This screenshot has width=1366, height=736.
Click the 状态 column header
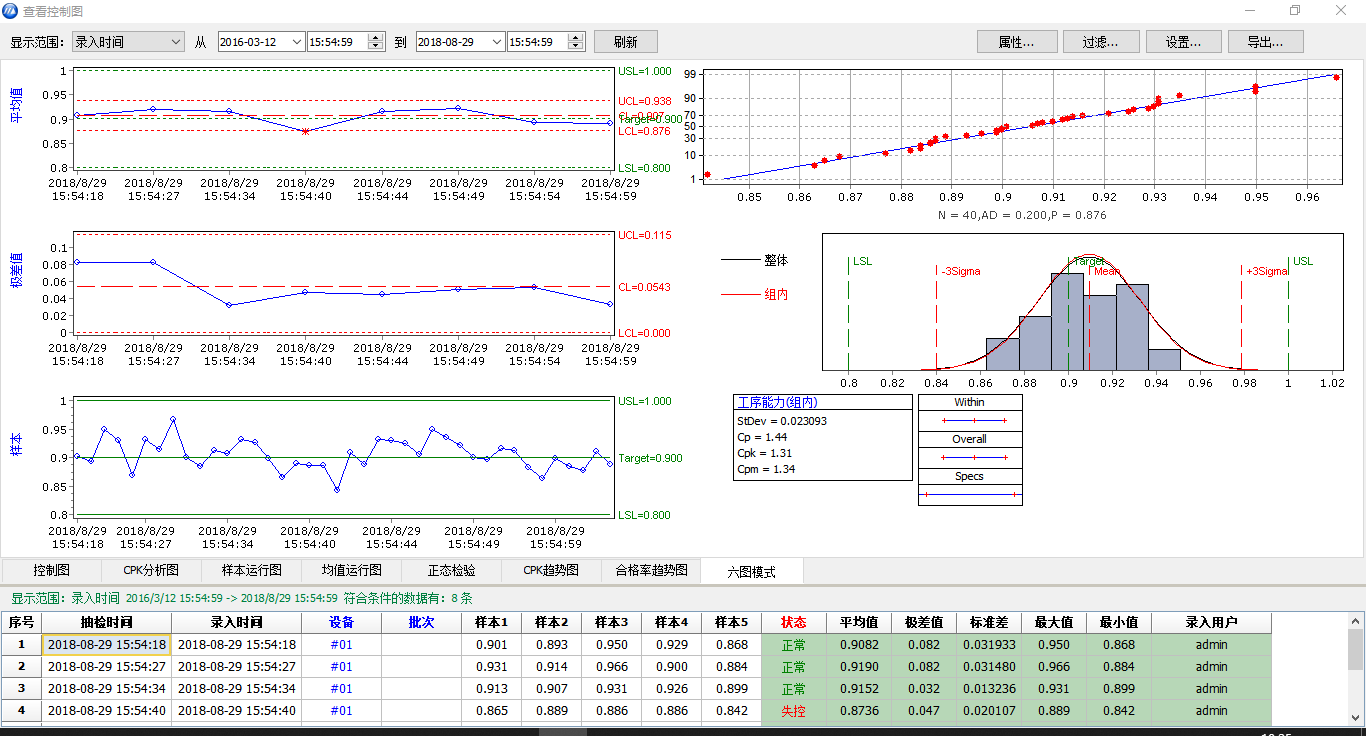click(x=793, y=622)
